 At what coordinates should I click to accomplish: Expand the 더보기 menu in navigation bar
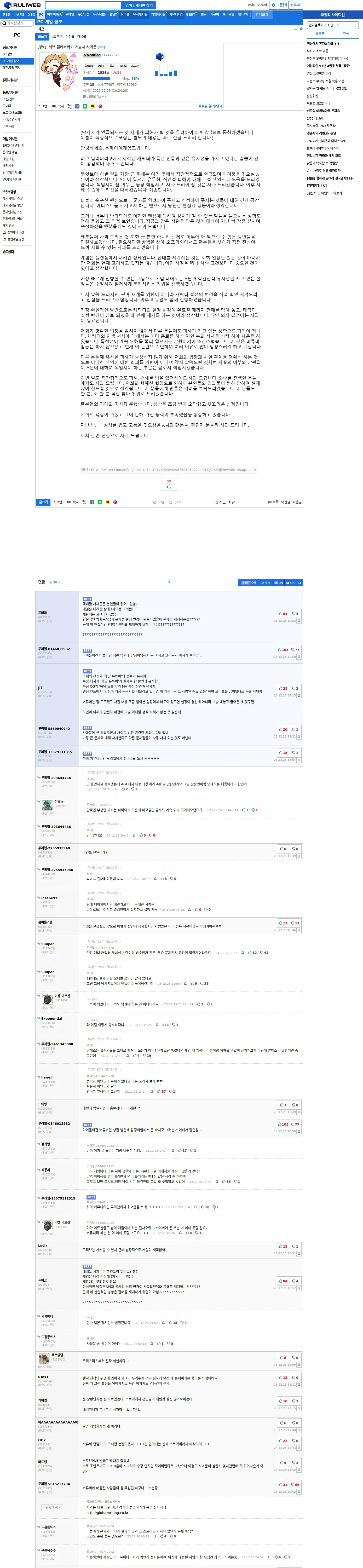261,14
